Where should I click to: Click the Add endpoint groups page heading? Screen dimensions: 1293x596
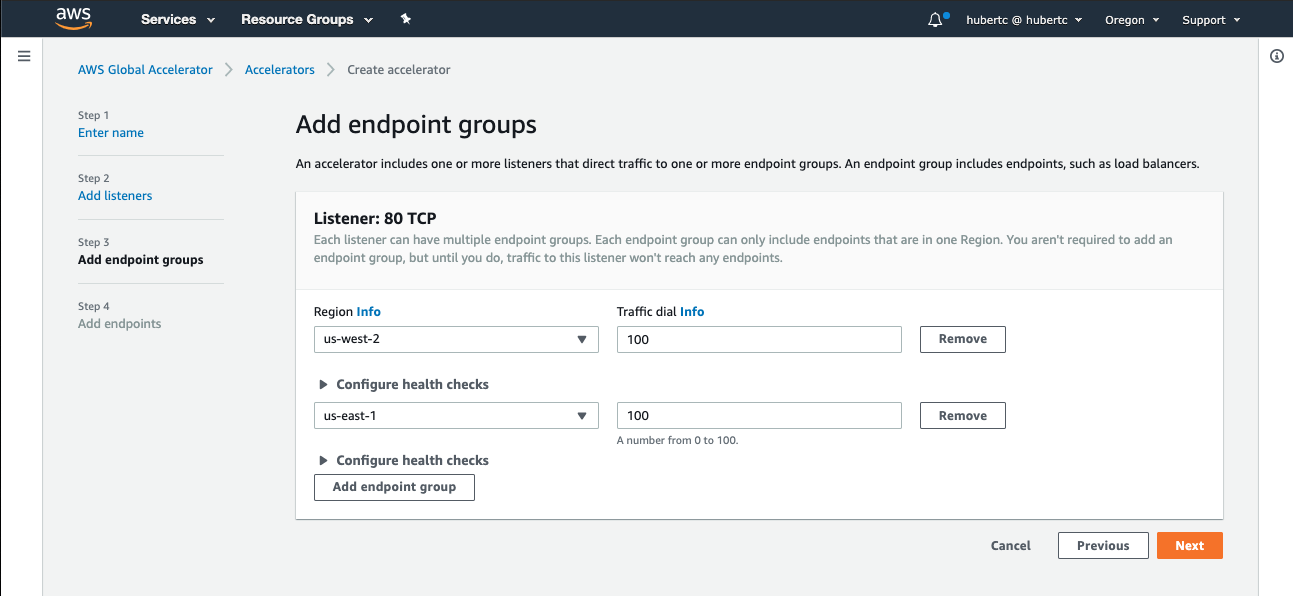pyautogui.click(x=416, y=125)
